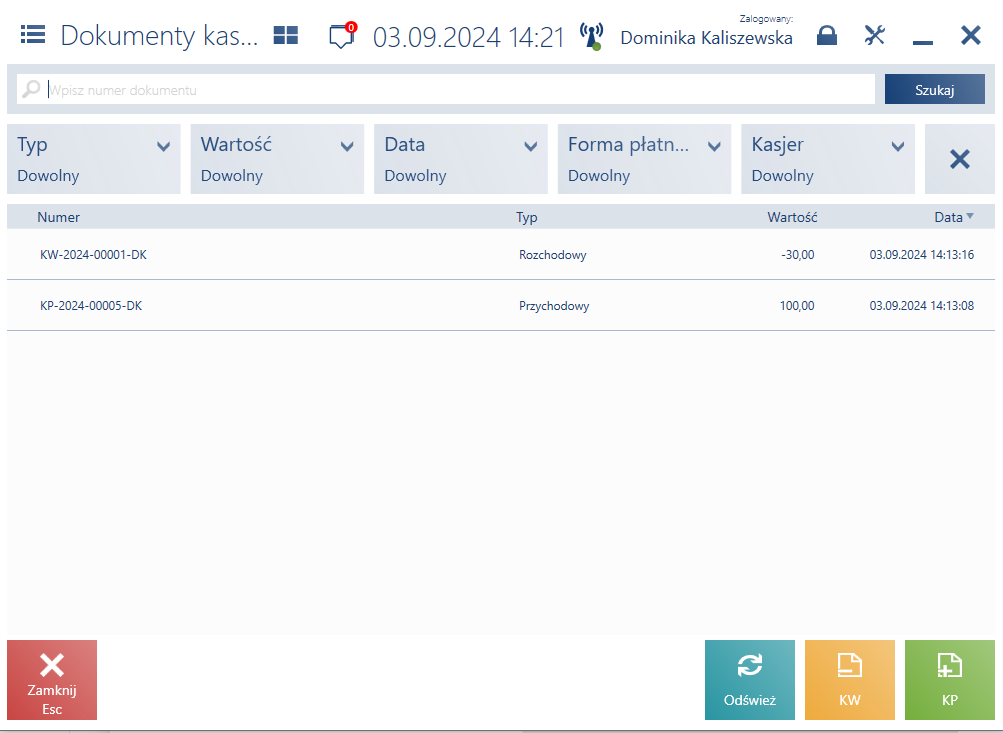Click the date and time 03.09.2024 14:21
The height and width of the screenshot is (733, 1003).
click(469, 37)
